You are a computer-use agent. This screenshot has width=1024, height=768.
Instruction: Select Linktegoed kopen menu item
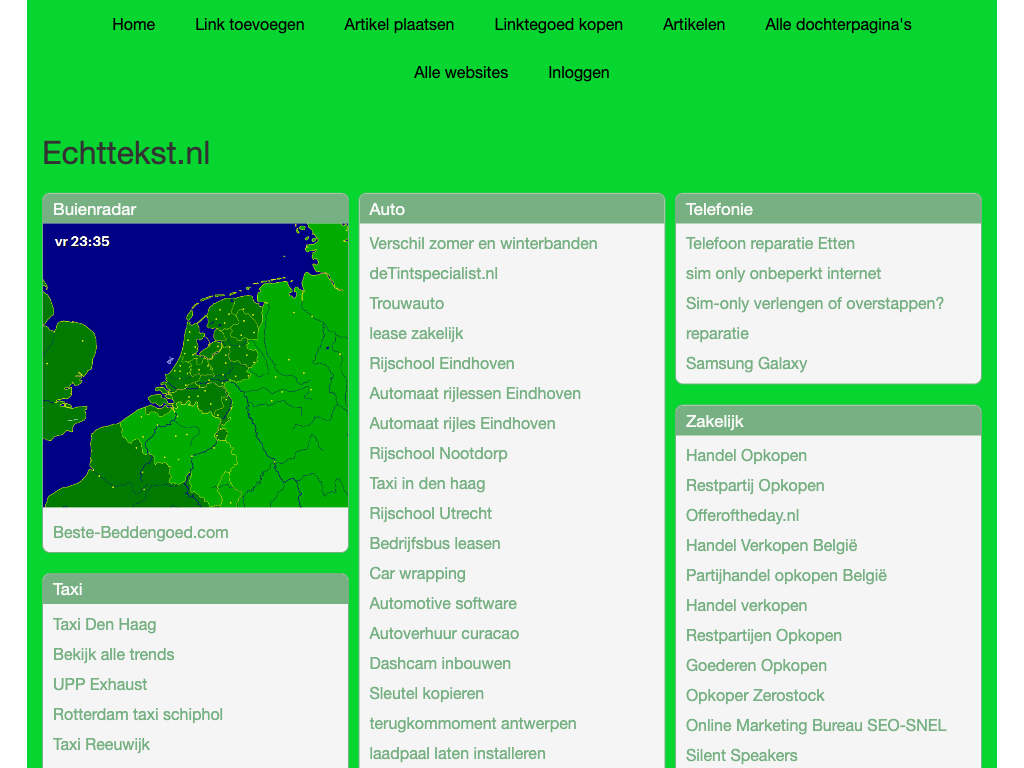[558, 24]
